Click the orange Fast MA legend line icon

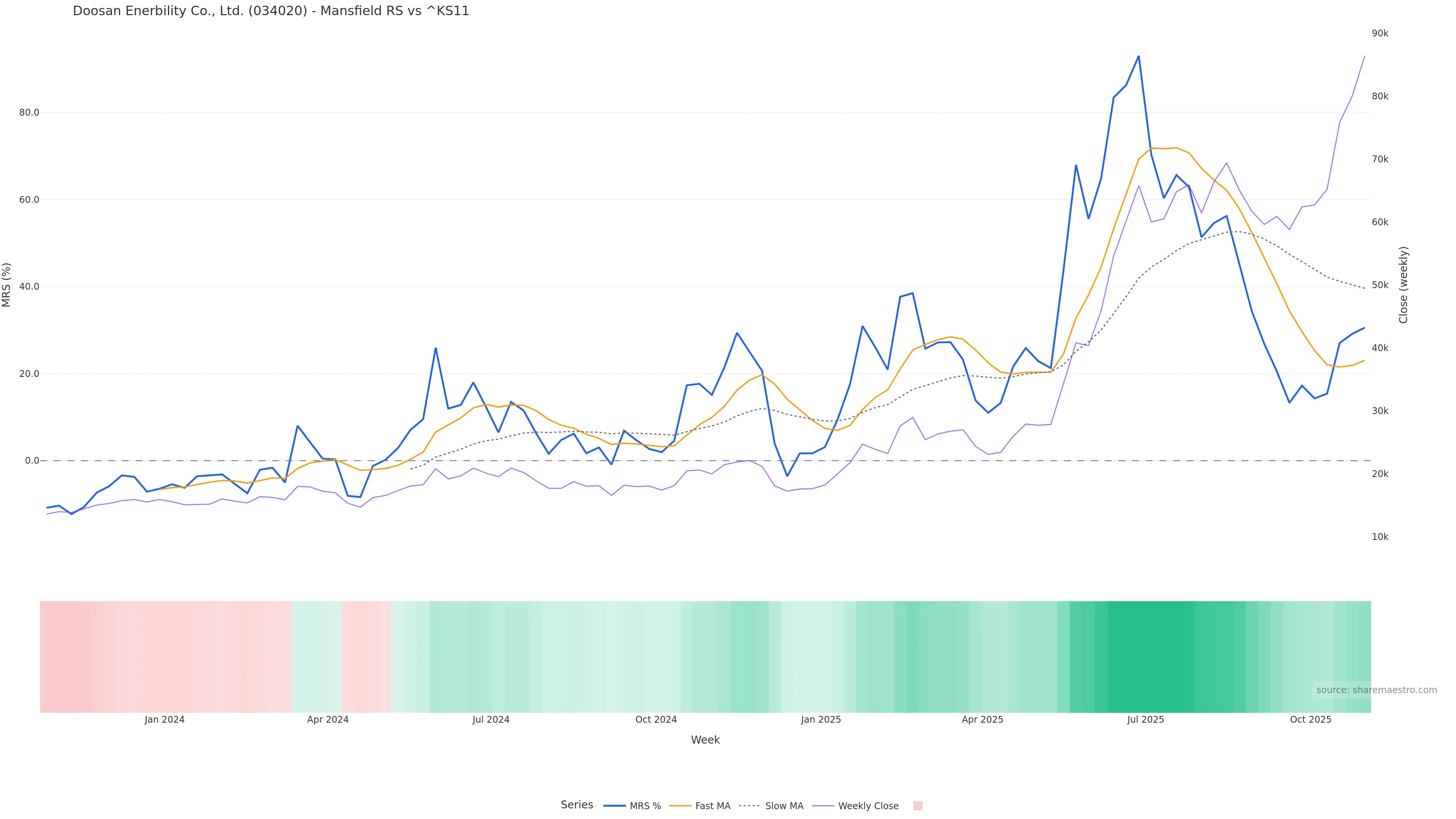[x=680, y=806]
